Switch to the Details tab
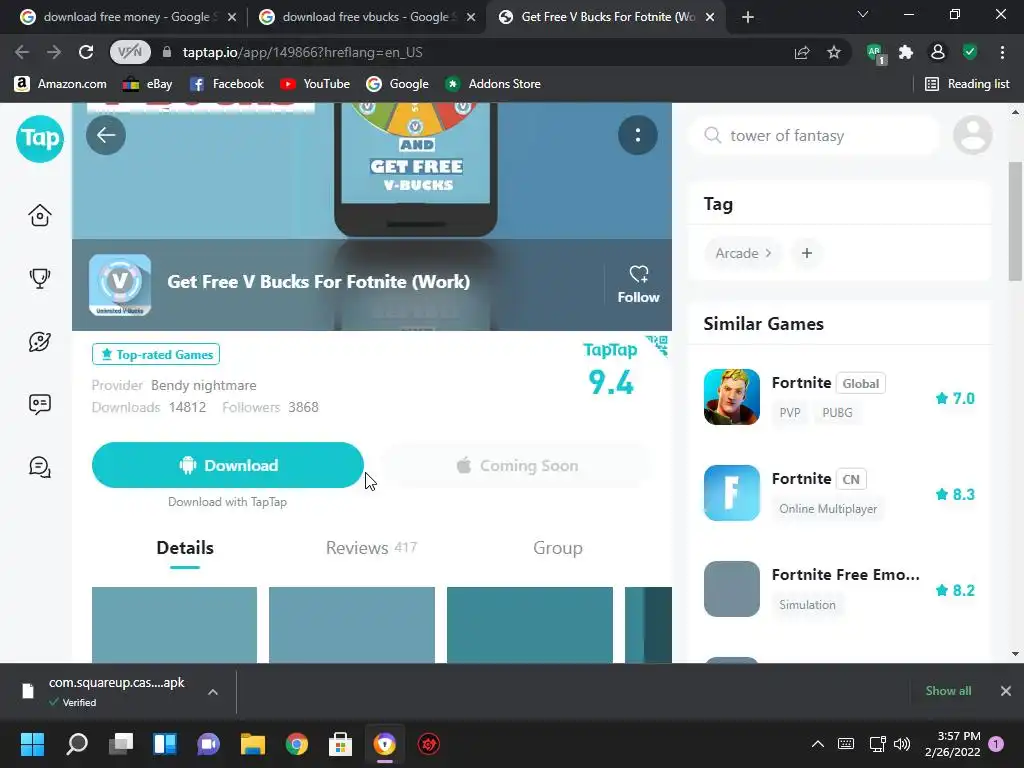 pos(185,548)
